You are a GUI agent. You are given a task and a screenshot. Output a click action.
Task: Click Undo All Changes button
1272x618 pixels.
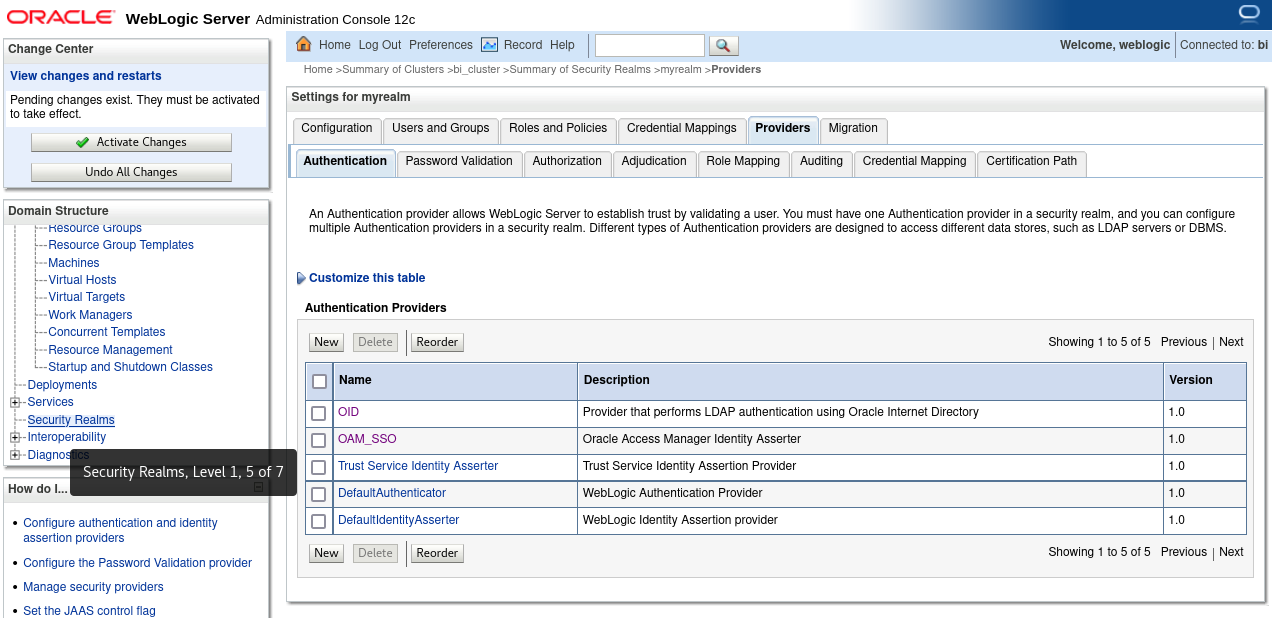click(x=131, y=172)
